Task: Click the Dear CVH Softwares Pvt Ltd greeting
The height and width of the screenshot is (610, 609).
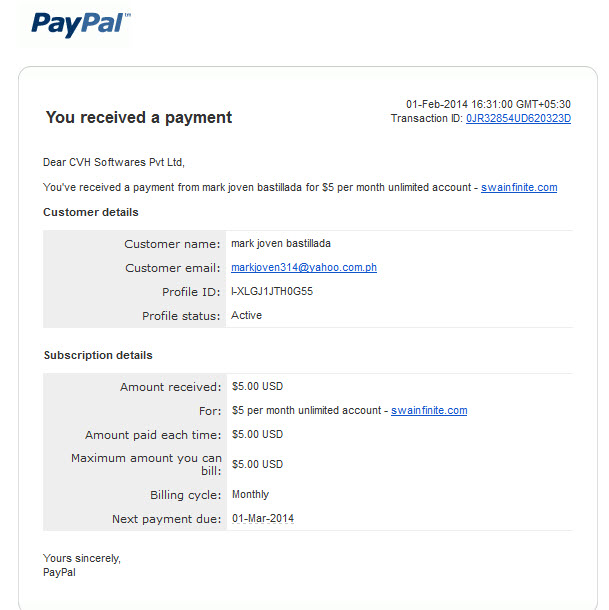Action: coord(114,162)
